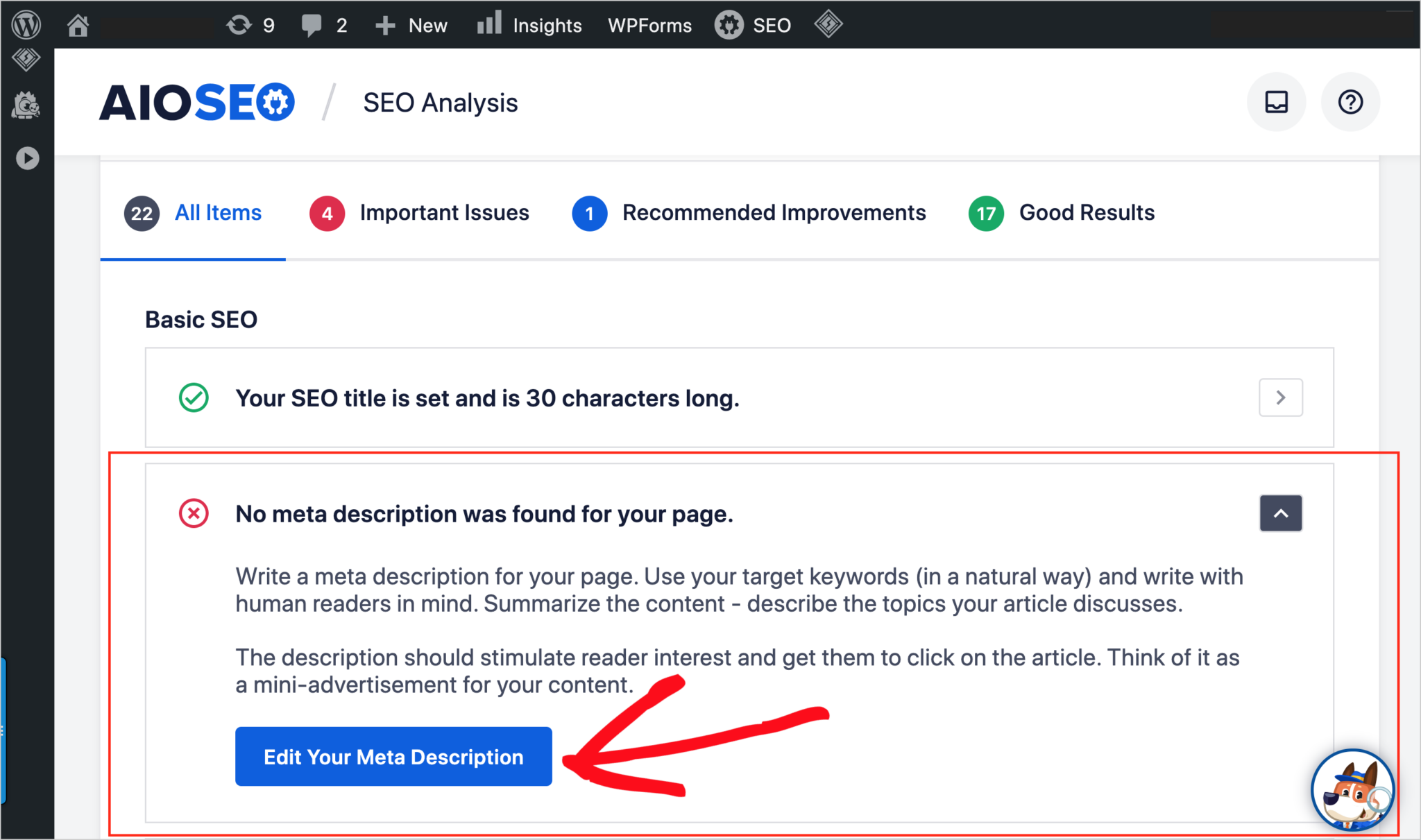Click Edit Your Meta Description button
The height and width of the screenshot is (840, 1421).
(x=393, y=756)
